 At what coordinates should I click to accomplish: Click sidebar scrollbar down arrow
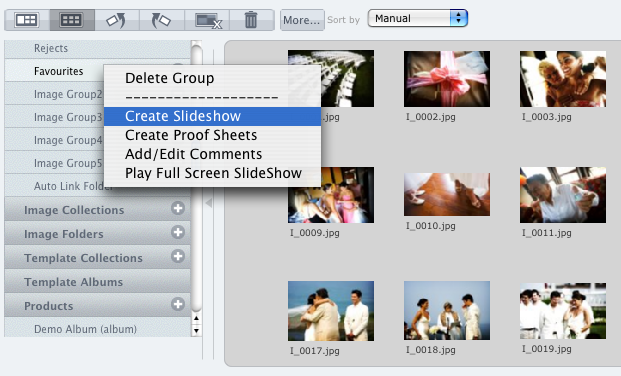[x=196, y=330]
